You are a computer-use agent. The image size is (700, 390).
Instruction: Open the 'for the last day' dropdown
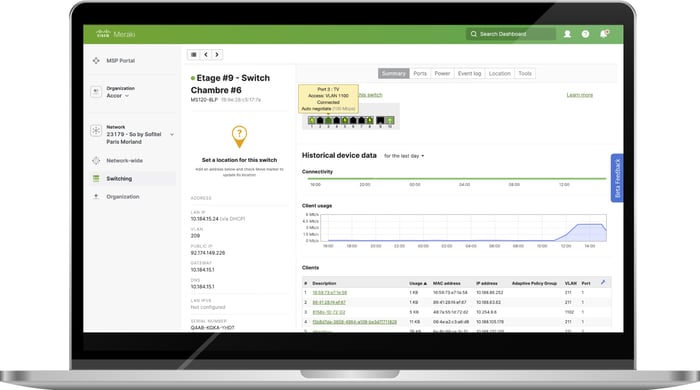click(404, 156)
